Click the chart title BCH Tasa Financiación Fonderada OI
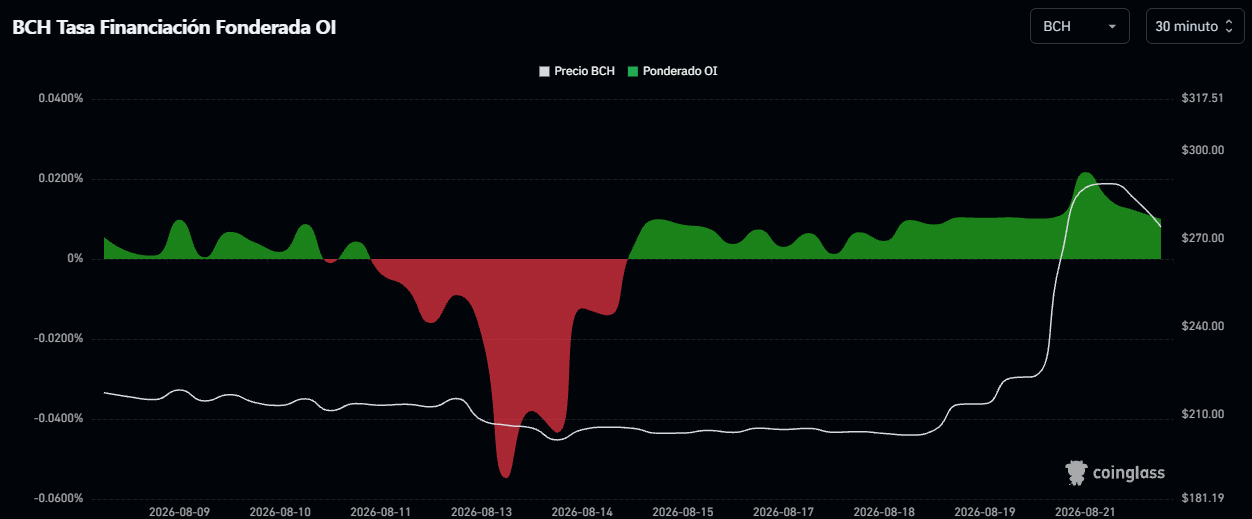 [x=174, y=28]
